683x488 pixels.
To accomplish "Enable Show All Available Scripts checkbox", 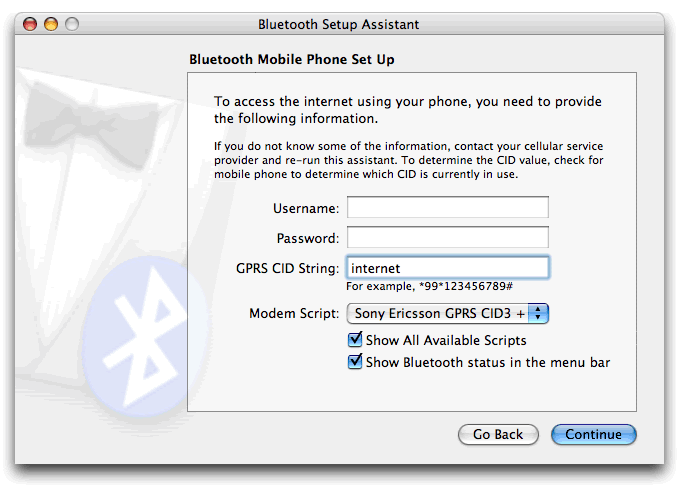I will point(355,341).
